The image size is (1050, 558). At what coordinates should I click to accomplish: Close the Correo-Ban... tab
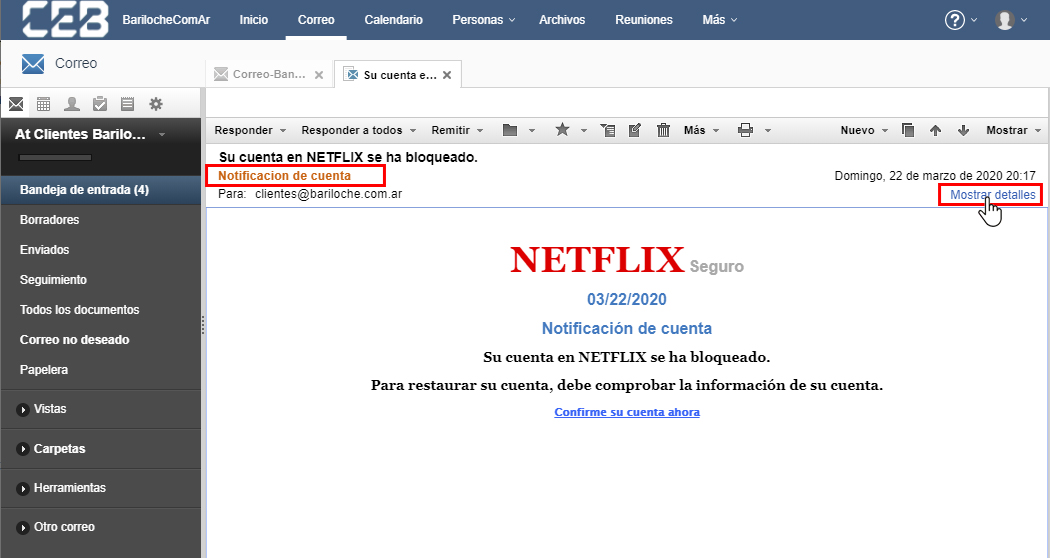click(x=319, y=75)
